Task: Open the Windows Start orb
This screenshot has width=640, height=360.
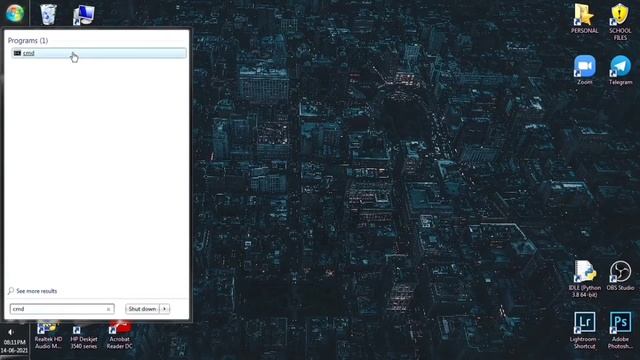Action: pyautogui.click(x=15, y=13)
